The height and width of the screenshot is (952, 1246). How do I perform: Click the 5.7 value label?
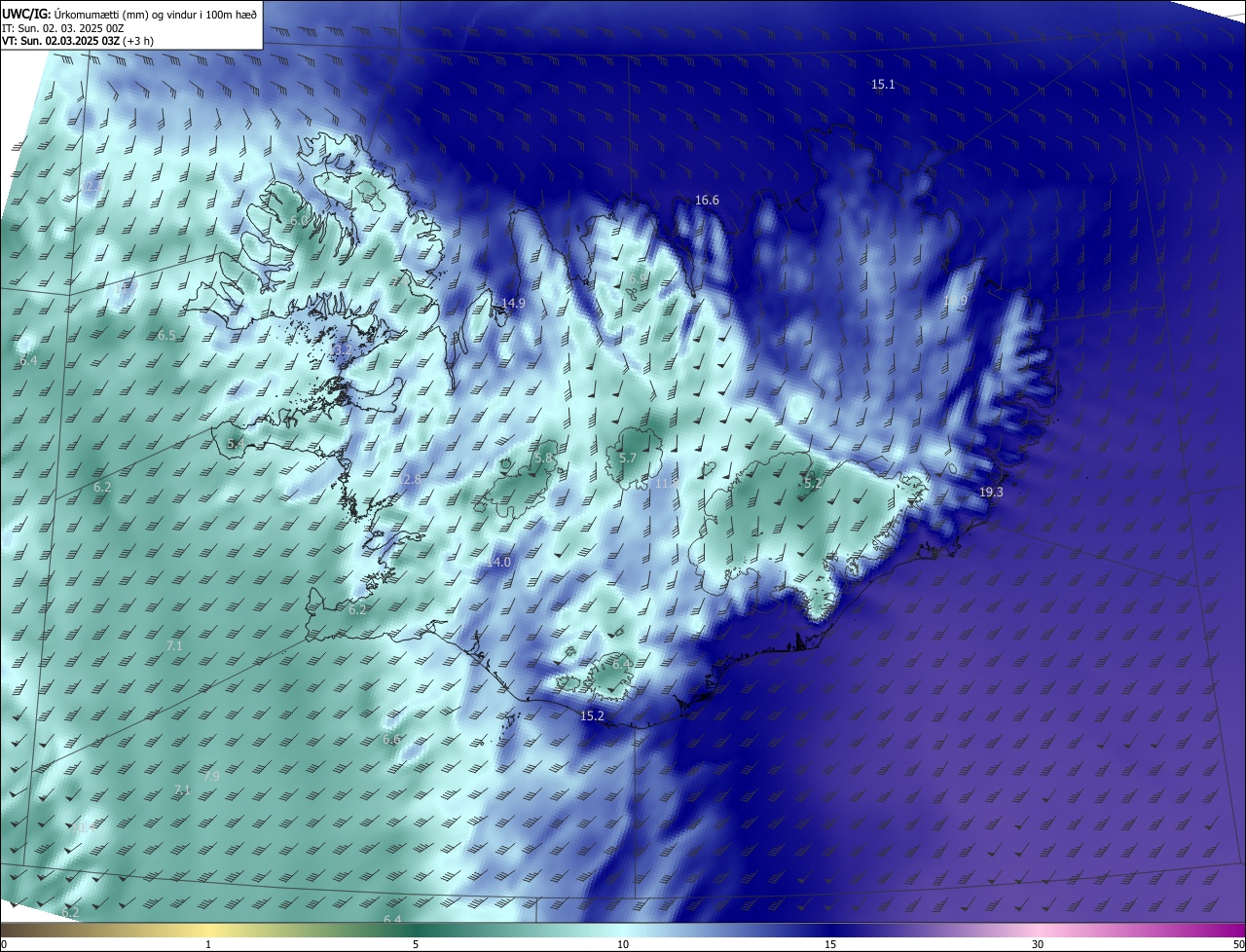(x=628, y=458)
